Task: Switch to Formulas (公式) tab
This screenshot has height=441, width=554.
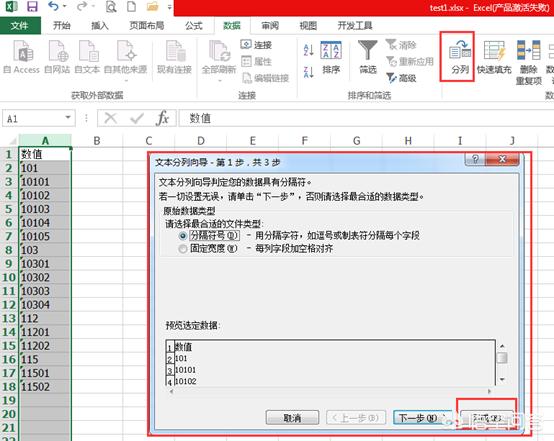Action: pos(194,25)
